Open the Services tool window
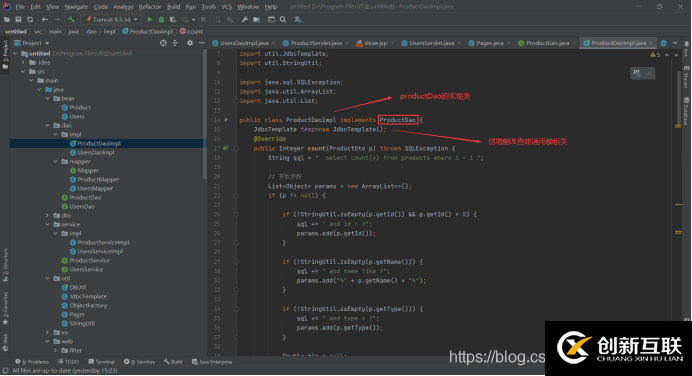Image resolution: width=692 pixels, height=376 pixels. (139, 362)
